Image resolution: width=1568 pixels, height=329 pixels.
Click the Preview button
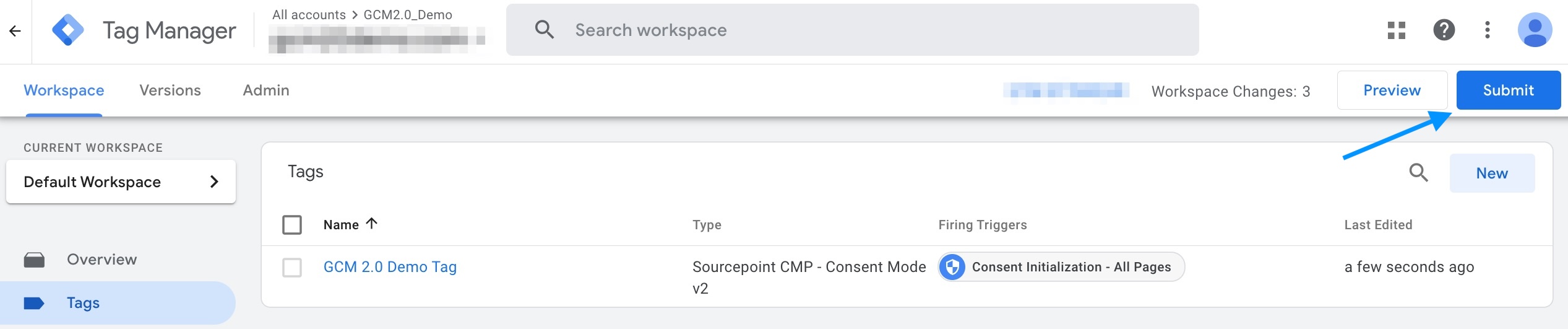[1392, 90]
